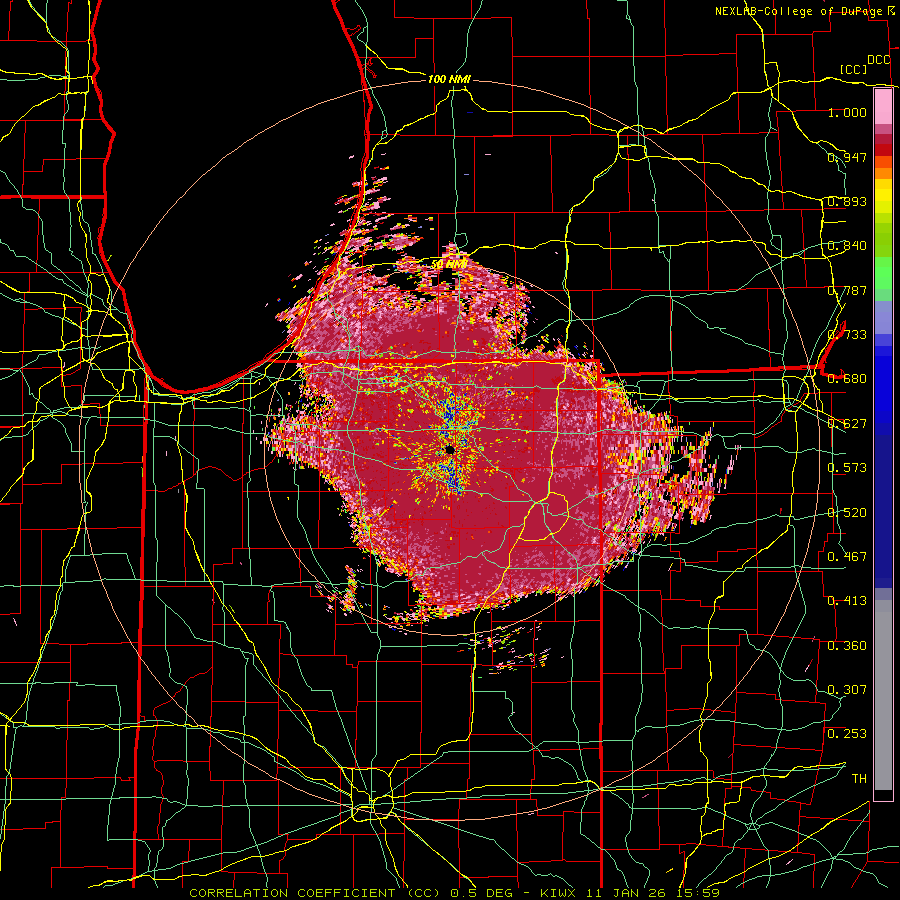Click the 0.520 scale value
Image resolution: width=900 pixels, height=900 pixels.
(847, 513)
